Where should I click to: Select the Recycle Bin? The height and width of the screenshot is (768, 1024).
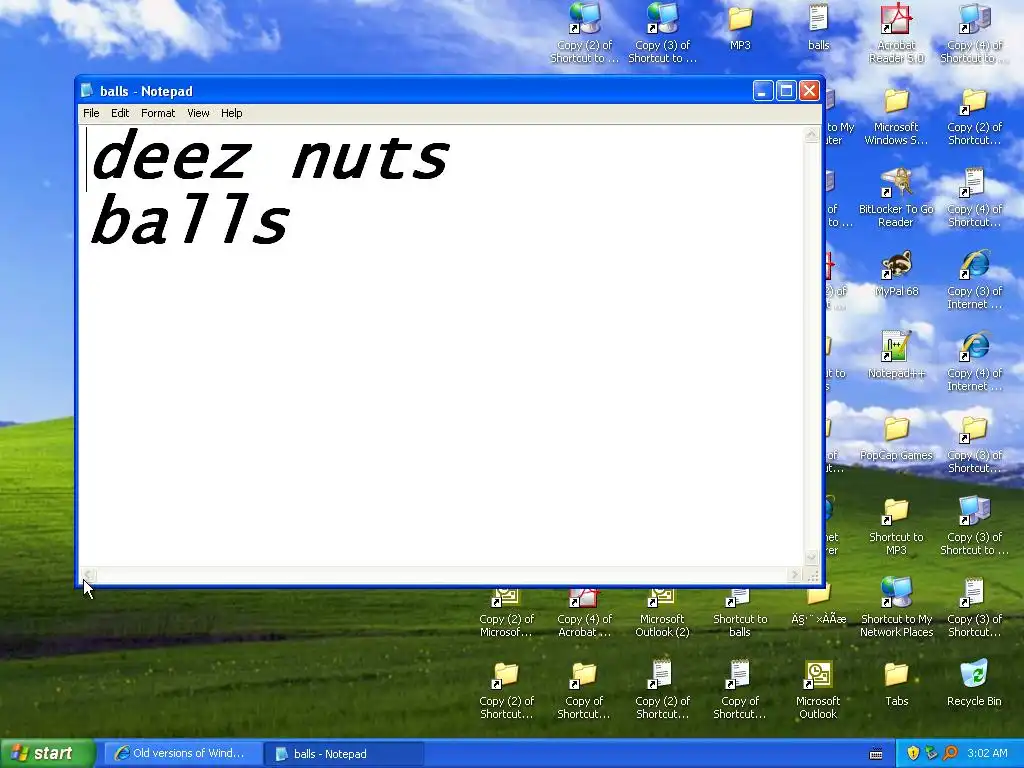click(x=974, y=683)
